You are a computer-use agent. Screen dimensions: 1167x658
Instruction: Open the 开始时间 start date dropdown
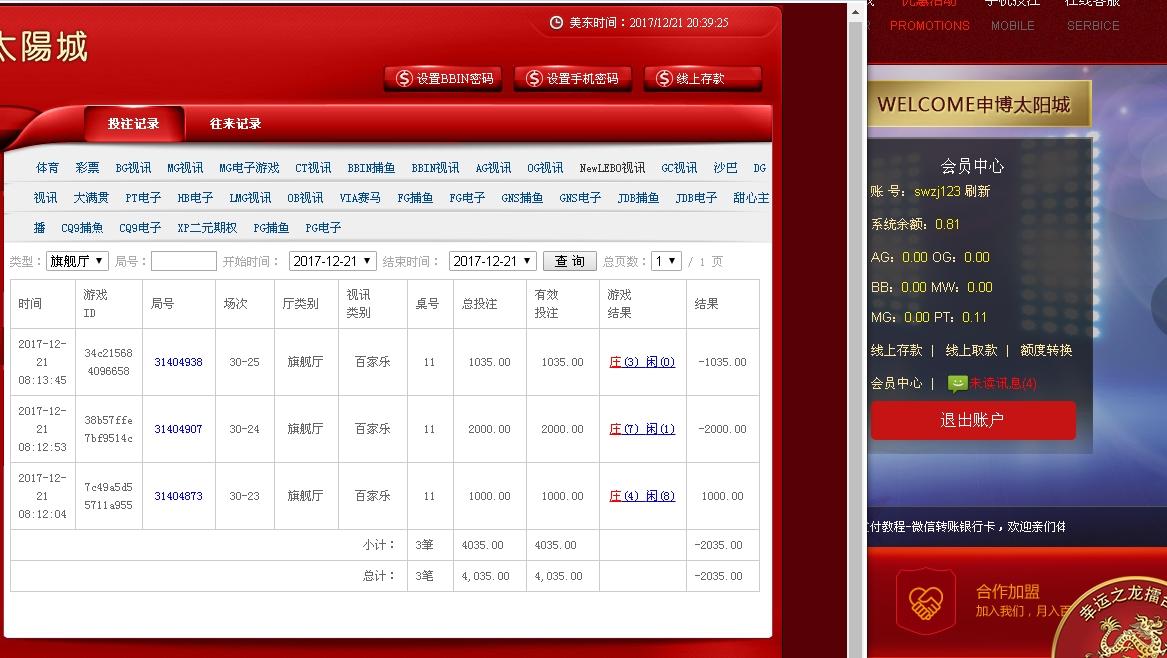coord(333,260)
